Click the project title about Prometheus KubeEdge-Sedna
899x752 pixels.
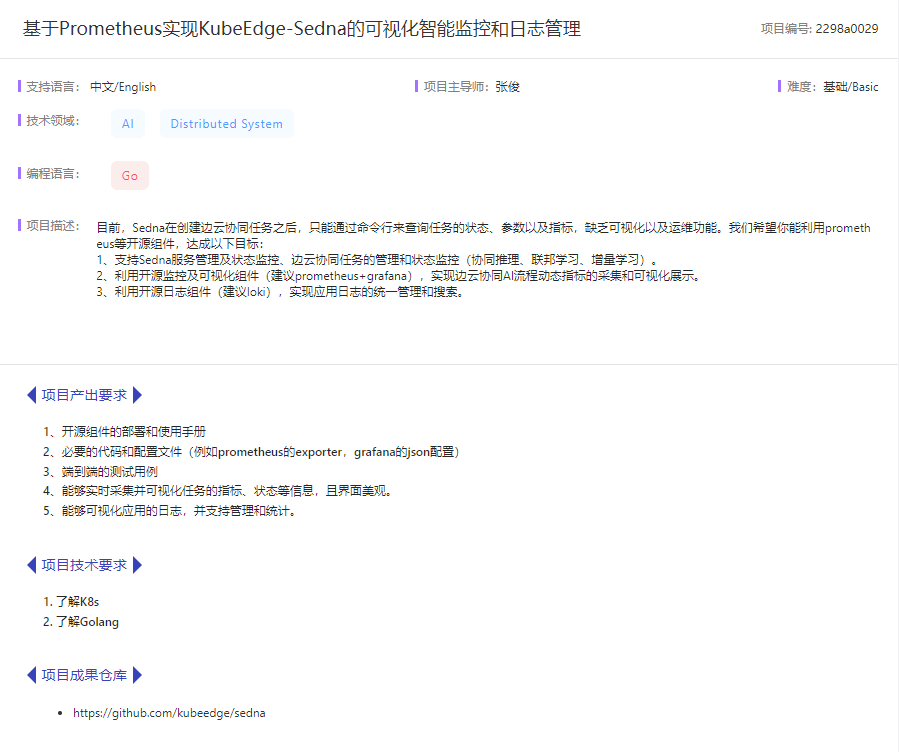pyautogui.click(x=302, y=28)
